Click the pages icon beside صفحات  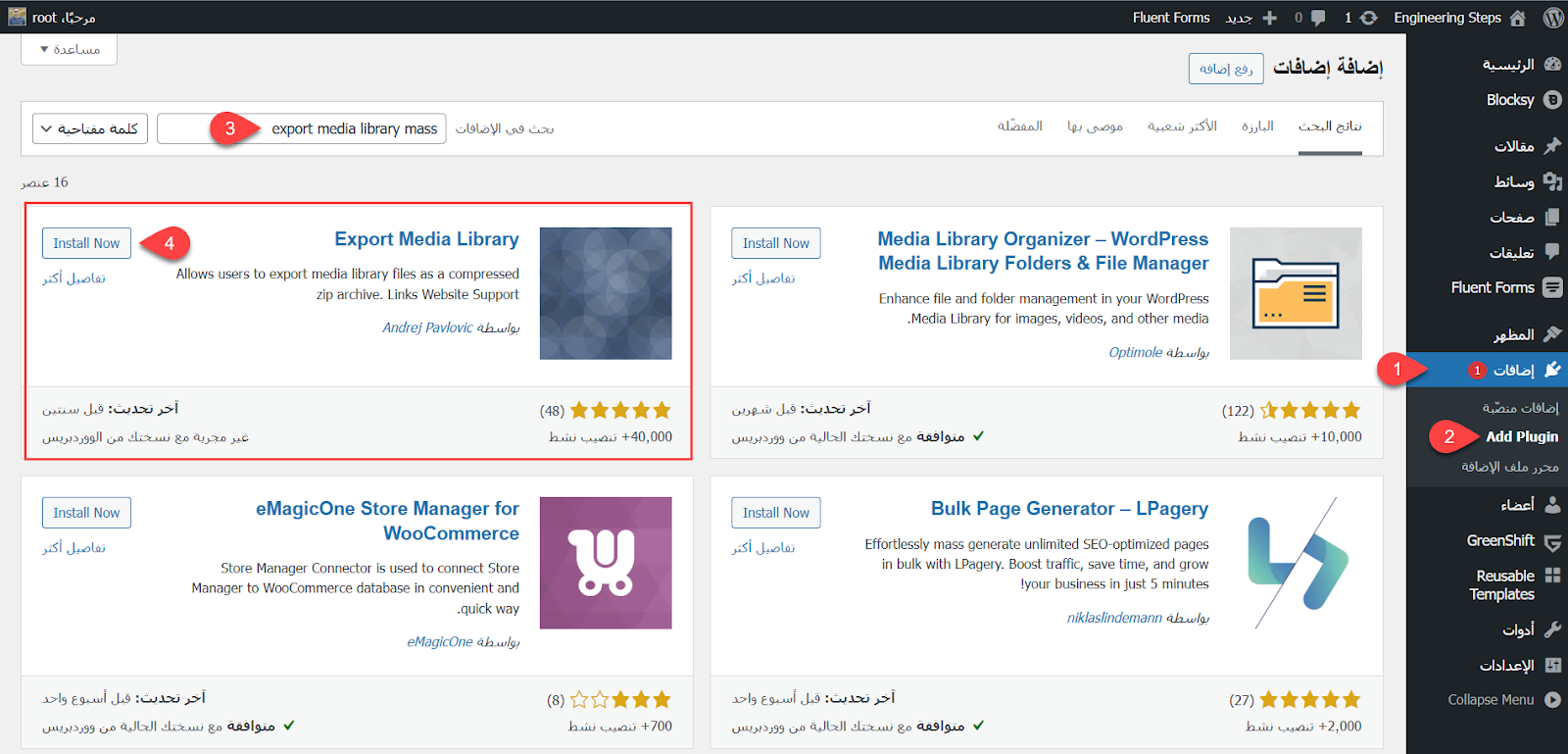[x=1552, y=217]
